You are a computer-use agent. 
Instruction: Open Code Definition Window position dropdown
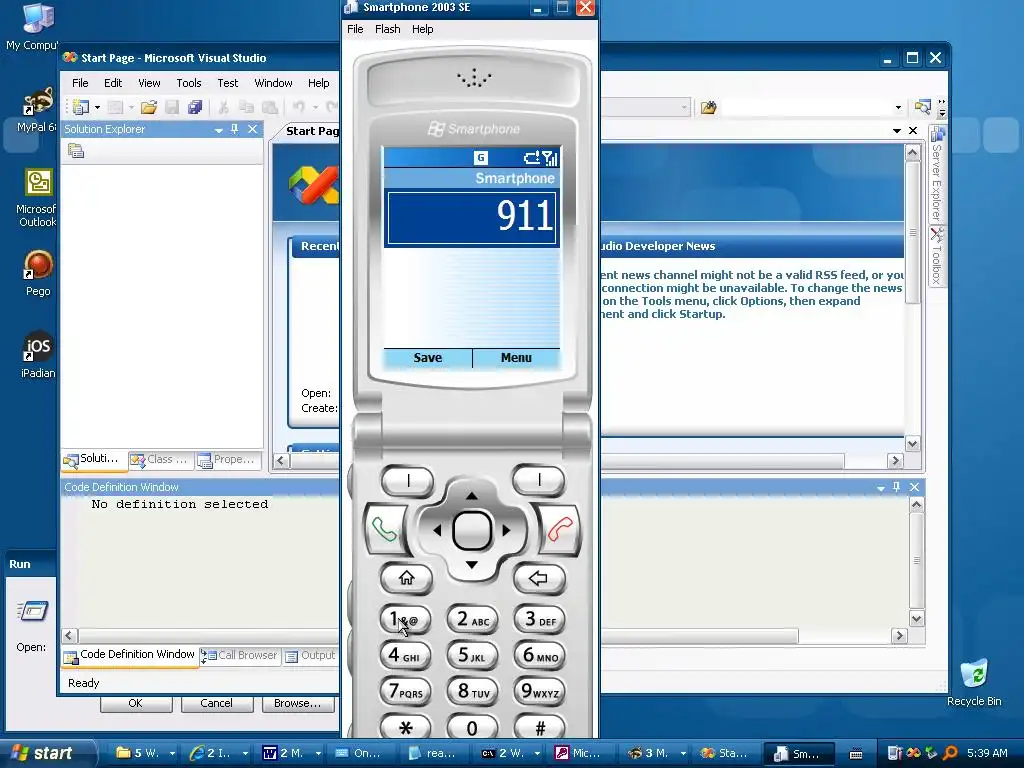pyautogui.click(x=881, y=488)
